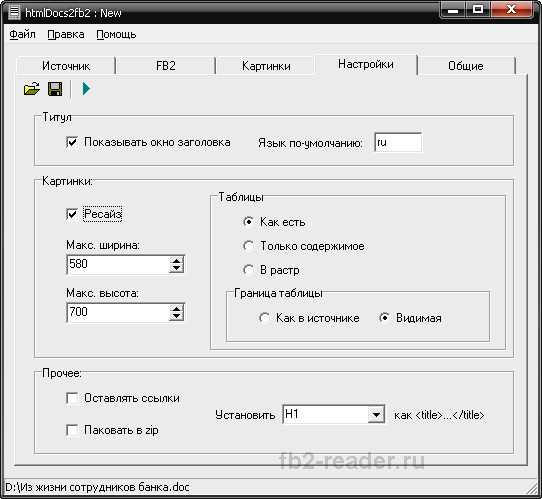
Task: Enable Паковать в zip checkbox
Action: [x=72, y=430]
